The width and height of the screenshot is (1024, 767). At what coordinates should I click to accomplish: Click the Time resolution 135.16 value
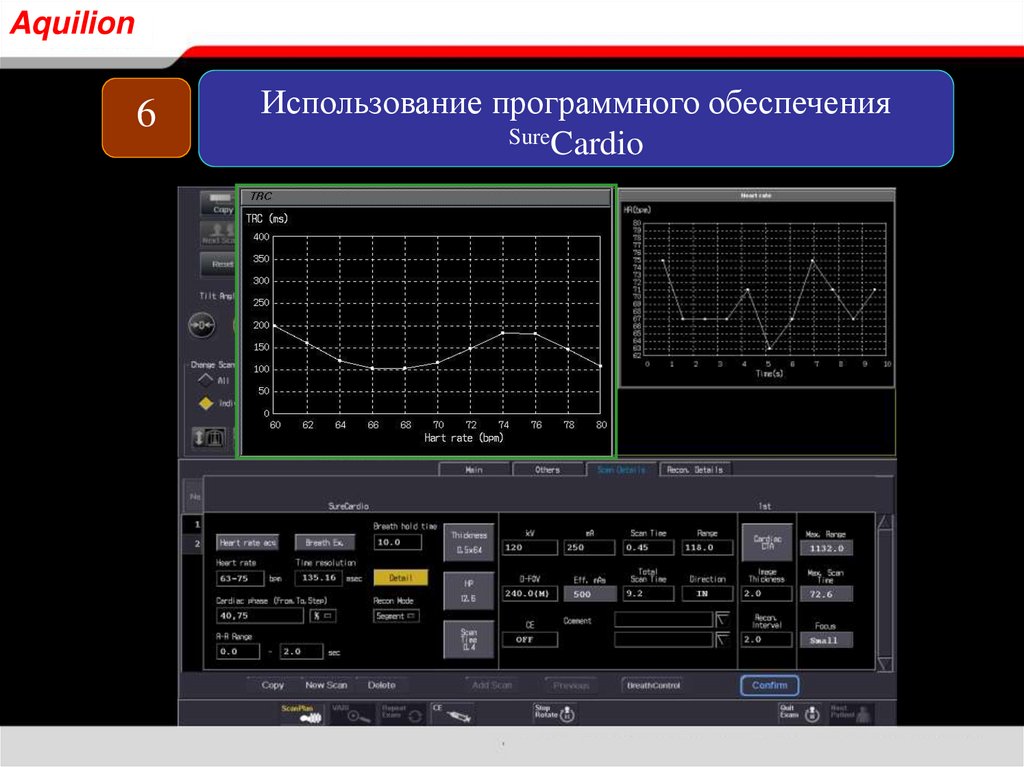click(319, 578)
